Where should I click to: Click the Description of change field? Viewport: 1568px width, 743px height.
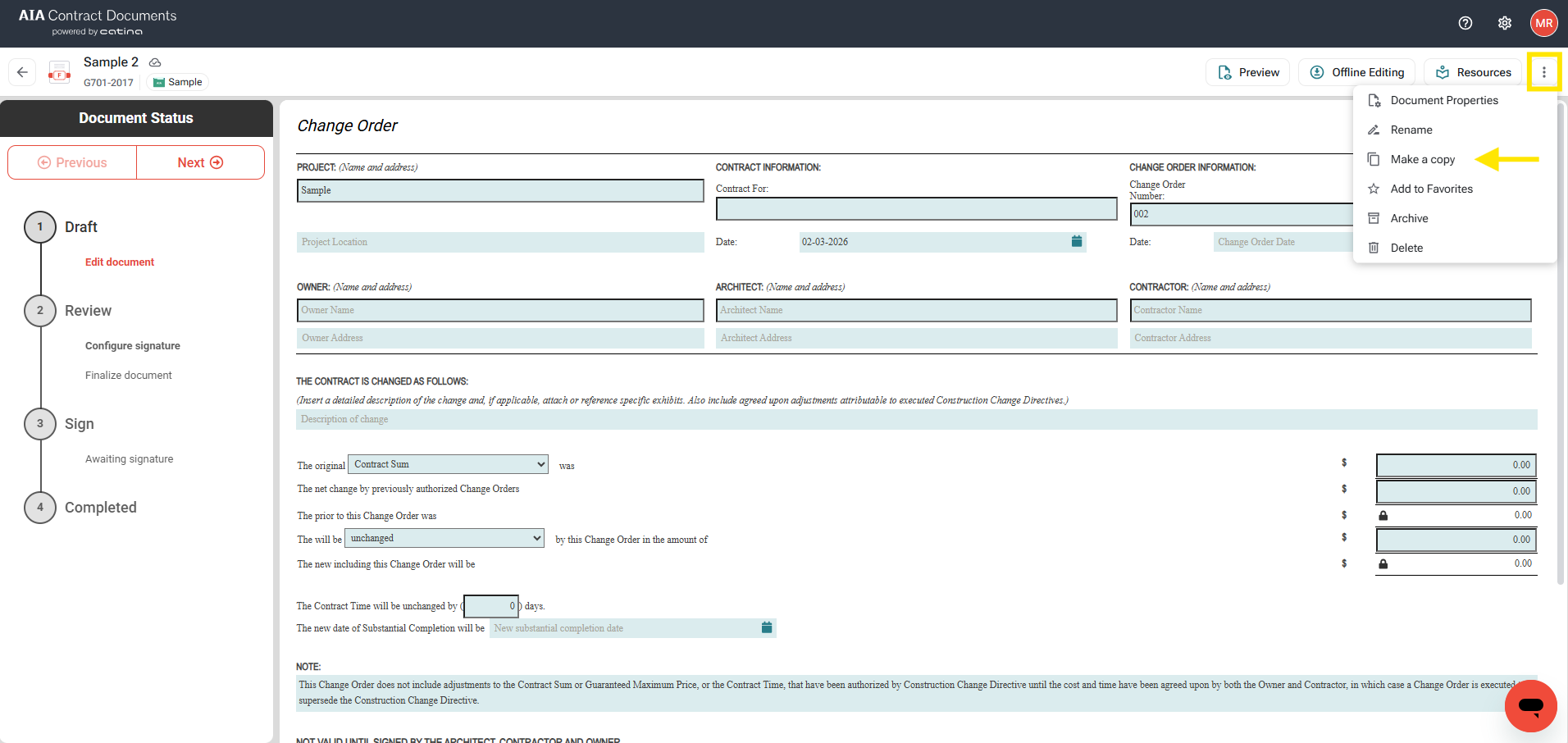click(915, 419)
